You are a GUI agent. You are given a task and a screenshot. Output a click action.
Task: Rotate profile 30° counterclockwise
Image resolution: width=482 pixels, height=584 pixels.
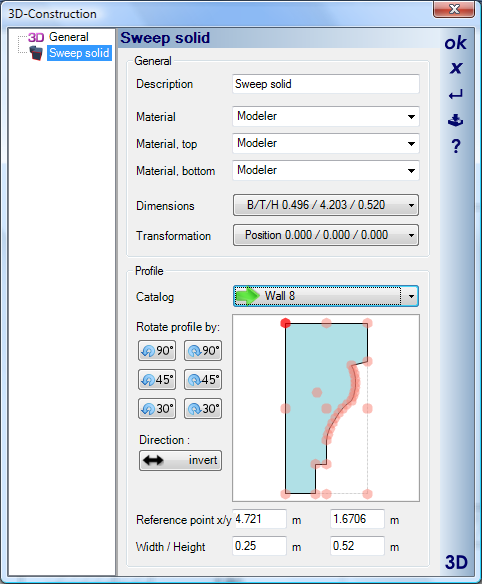(x=157, y=409)
